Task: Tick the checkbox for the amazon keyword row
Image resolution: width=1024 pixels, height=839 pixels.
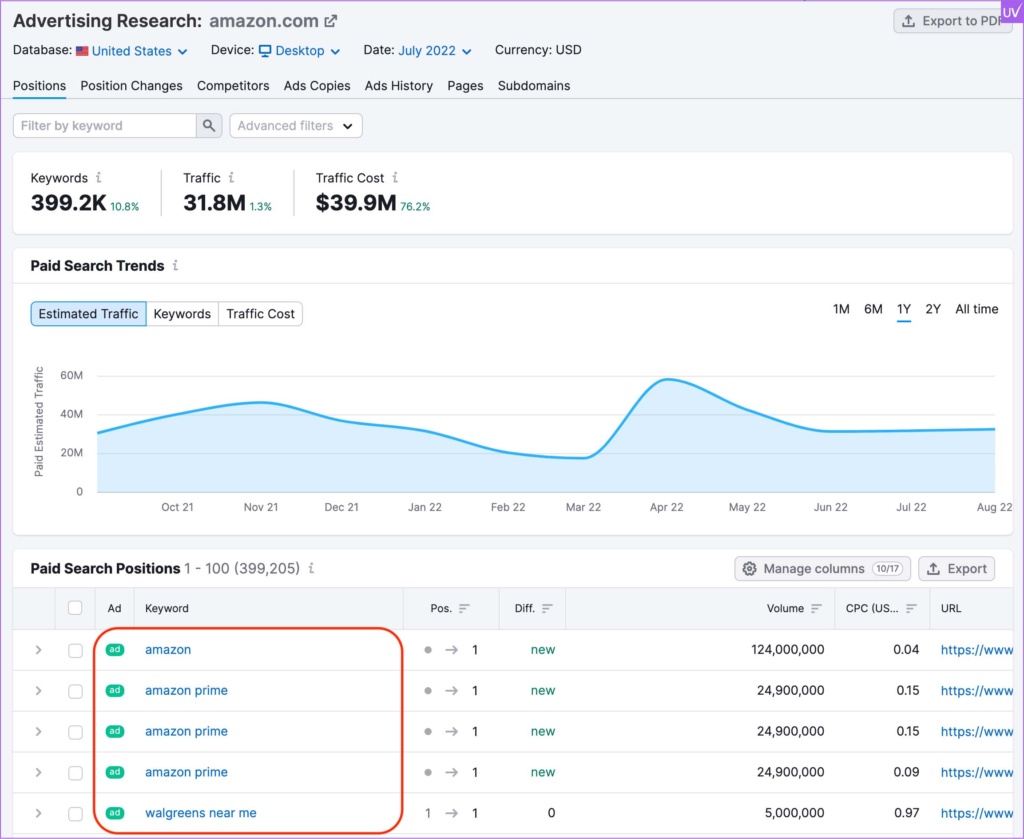Action: pyautogui.click(x=75, y=650)
